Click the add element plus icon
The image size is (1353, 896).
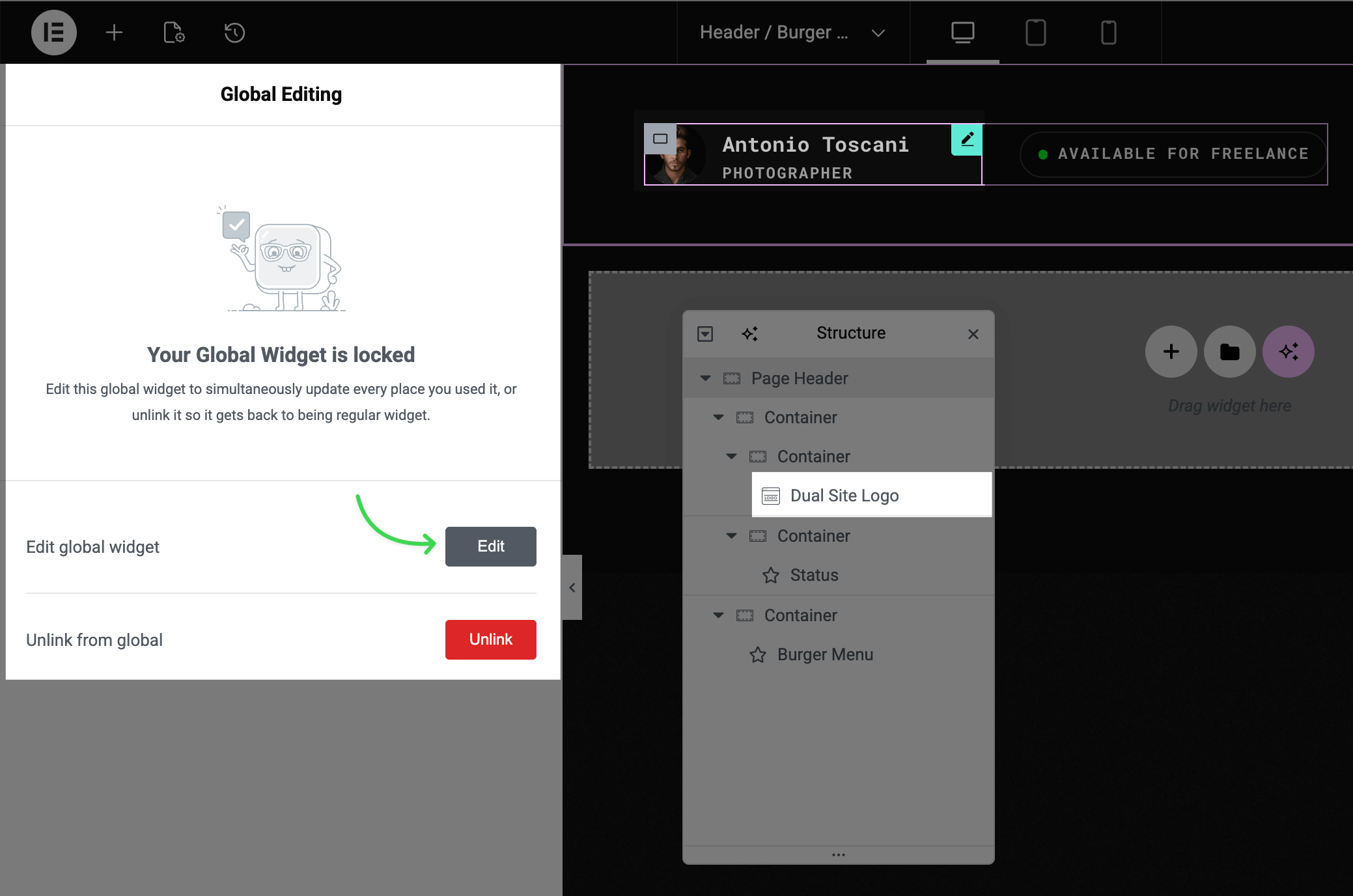(x=114, y=33)
